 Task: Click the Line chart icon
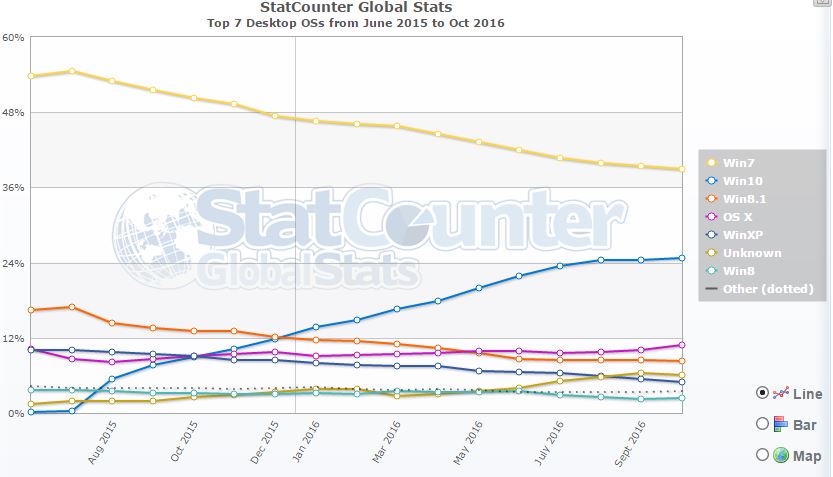point(782,394)
